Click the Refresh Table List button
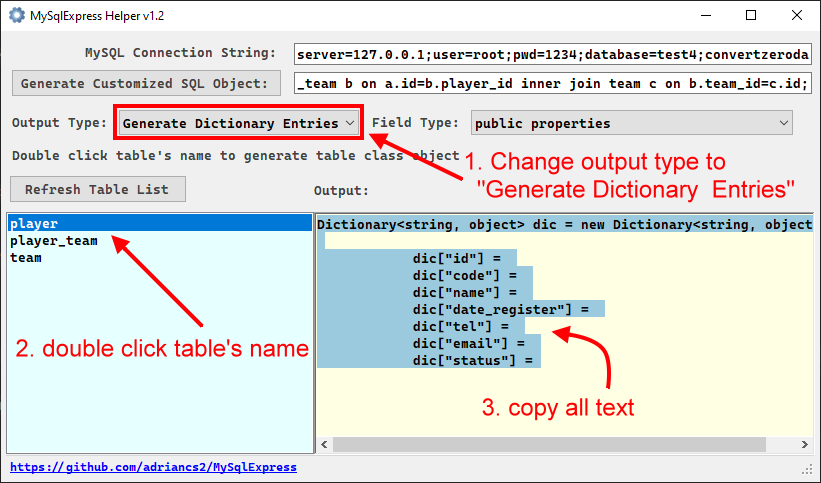This screenshot has height=483, width=821. (97, 189)
